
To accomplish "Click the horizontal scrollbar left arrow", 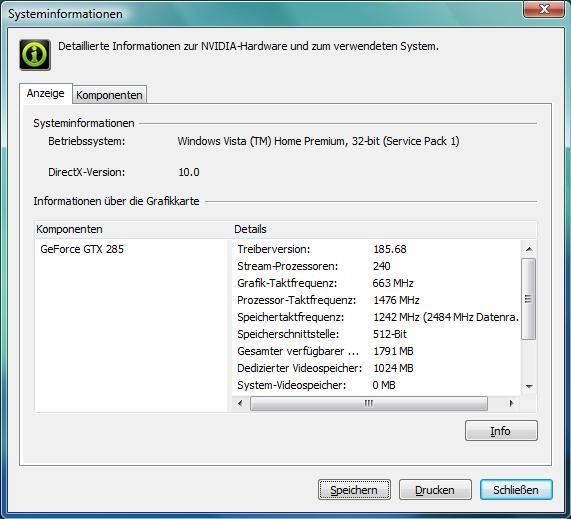I will pos(240,403).
